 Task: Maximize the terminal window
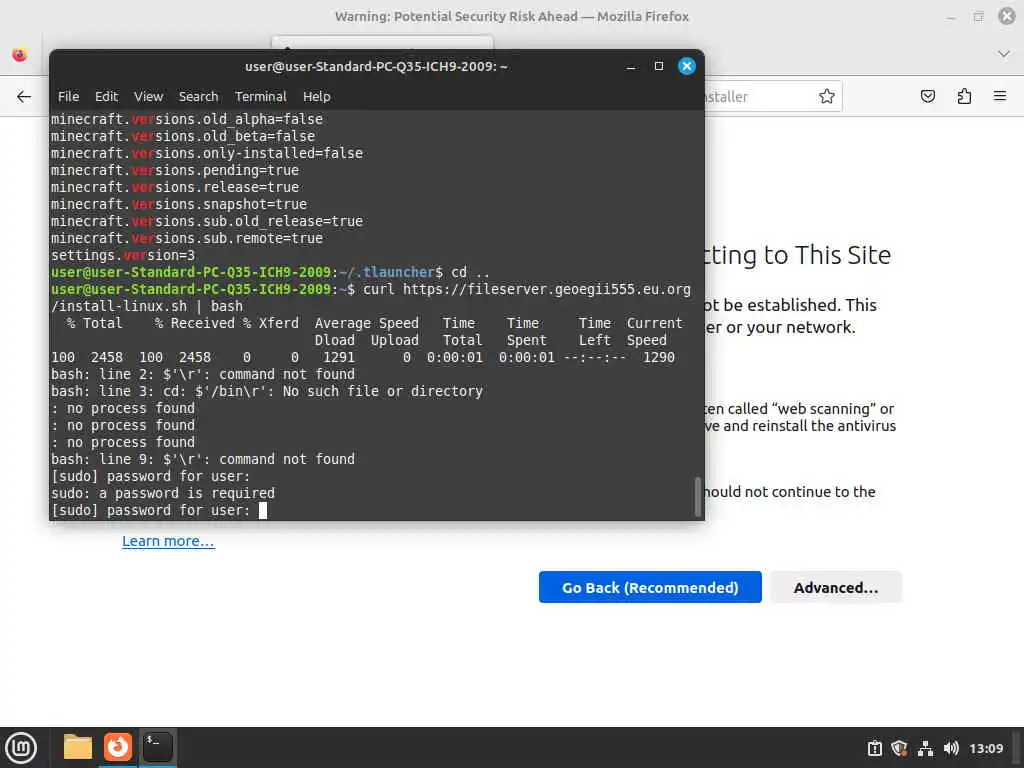click(x=659, y=67)
